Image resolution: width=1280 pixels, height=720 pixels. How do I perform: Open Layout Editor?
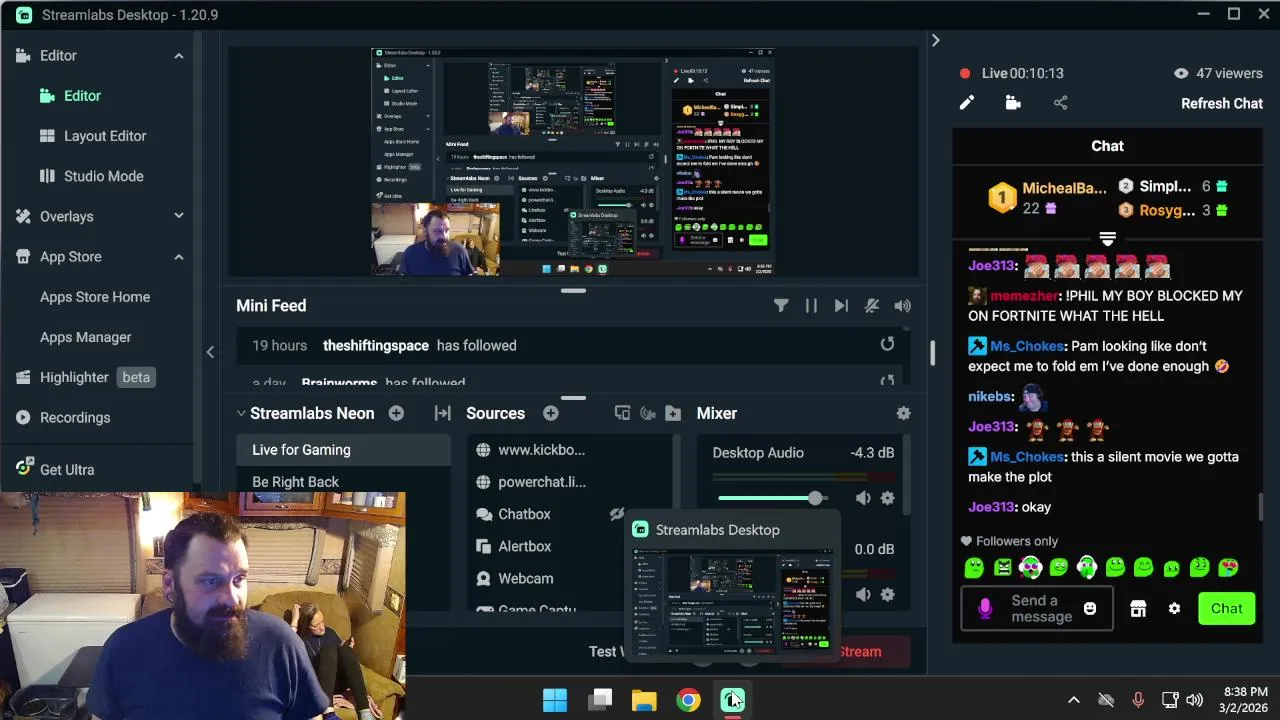click(105, 136)
